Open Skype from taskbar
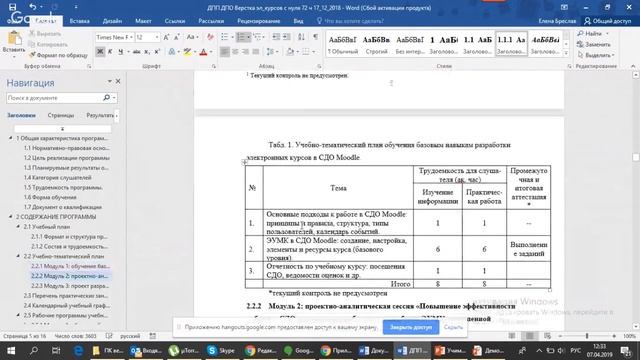This screenshot has height=360, width=640. point(221,351)
